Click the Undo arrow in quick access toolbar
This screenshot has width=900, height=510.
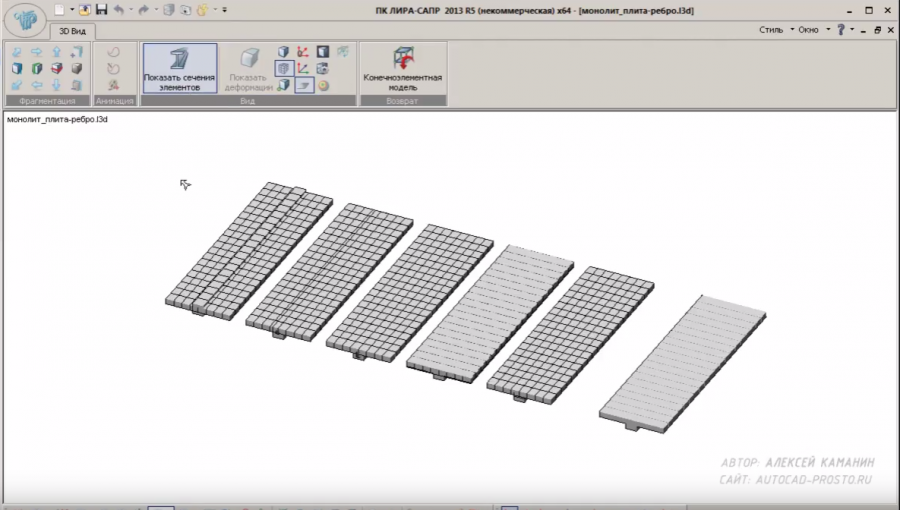(119, 9)
